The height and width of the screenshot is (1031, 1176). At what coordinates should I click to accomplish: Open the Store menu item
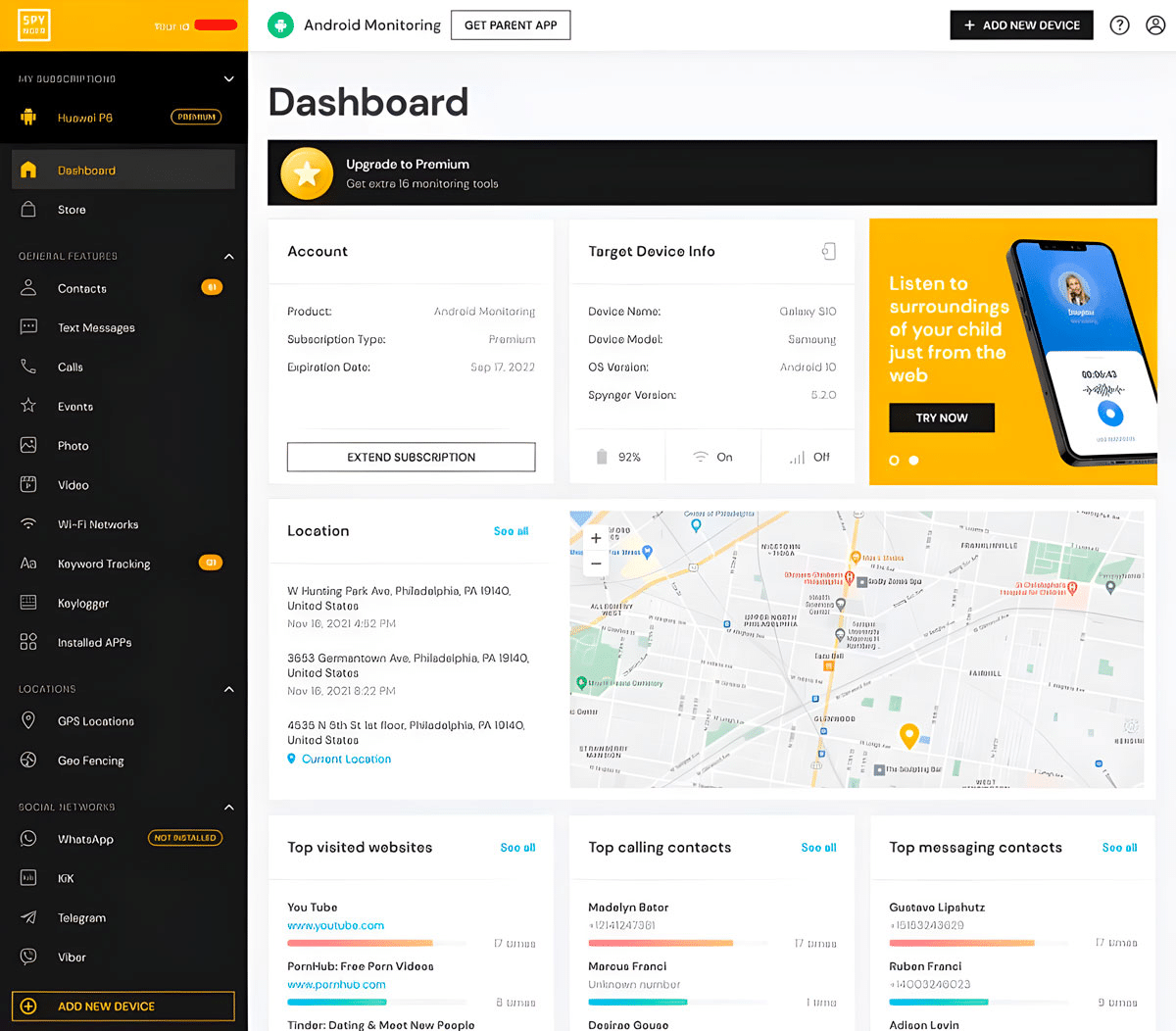[x=123, y=209]
